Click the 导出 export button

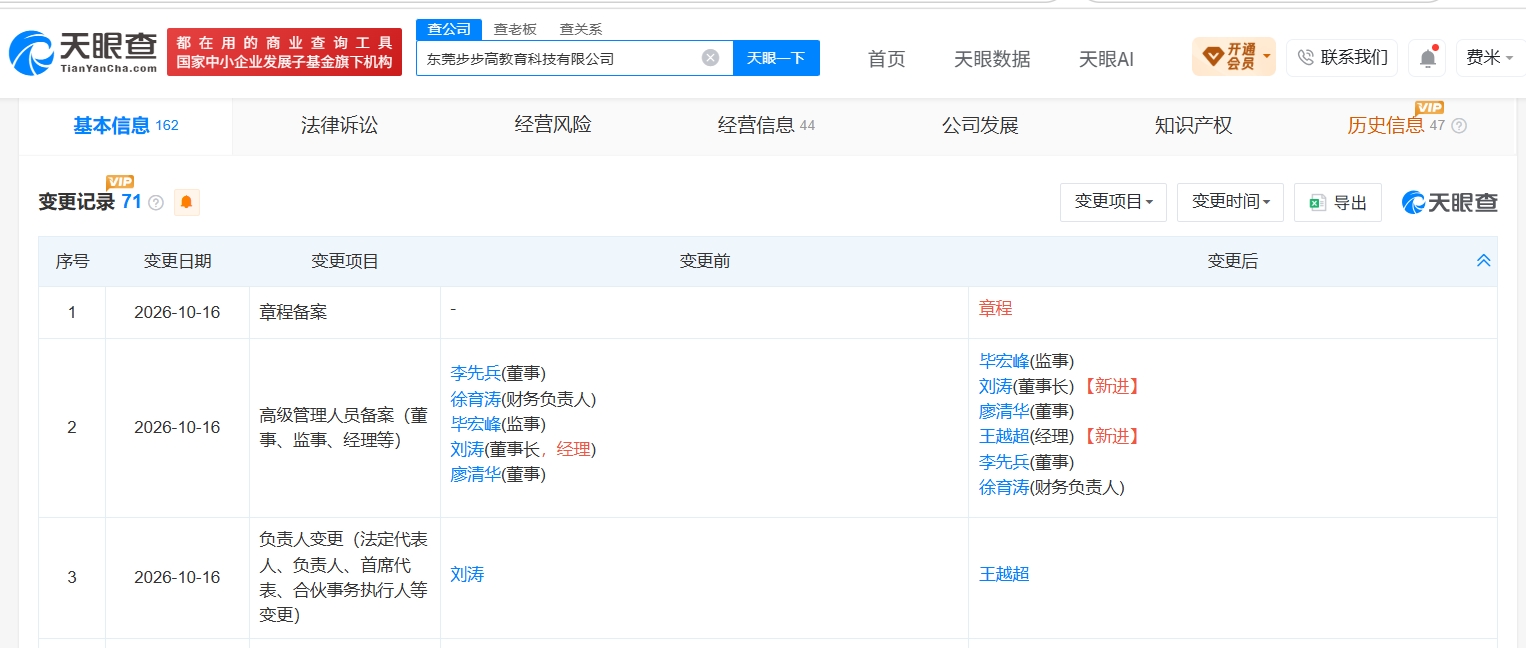[x=1338, y=202]
